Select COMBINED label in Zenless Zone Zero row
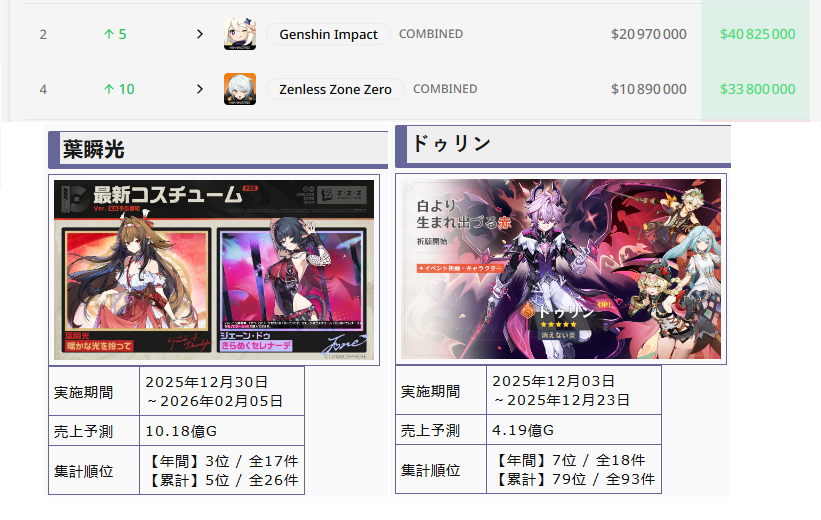This screenshot has width=821, height=520. point(445,89)
